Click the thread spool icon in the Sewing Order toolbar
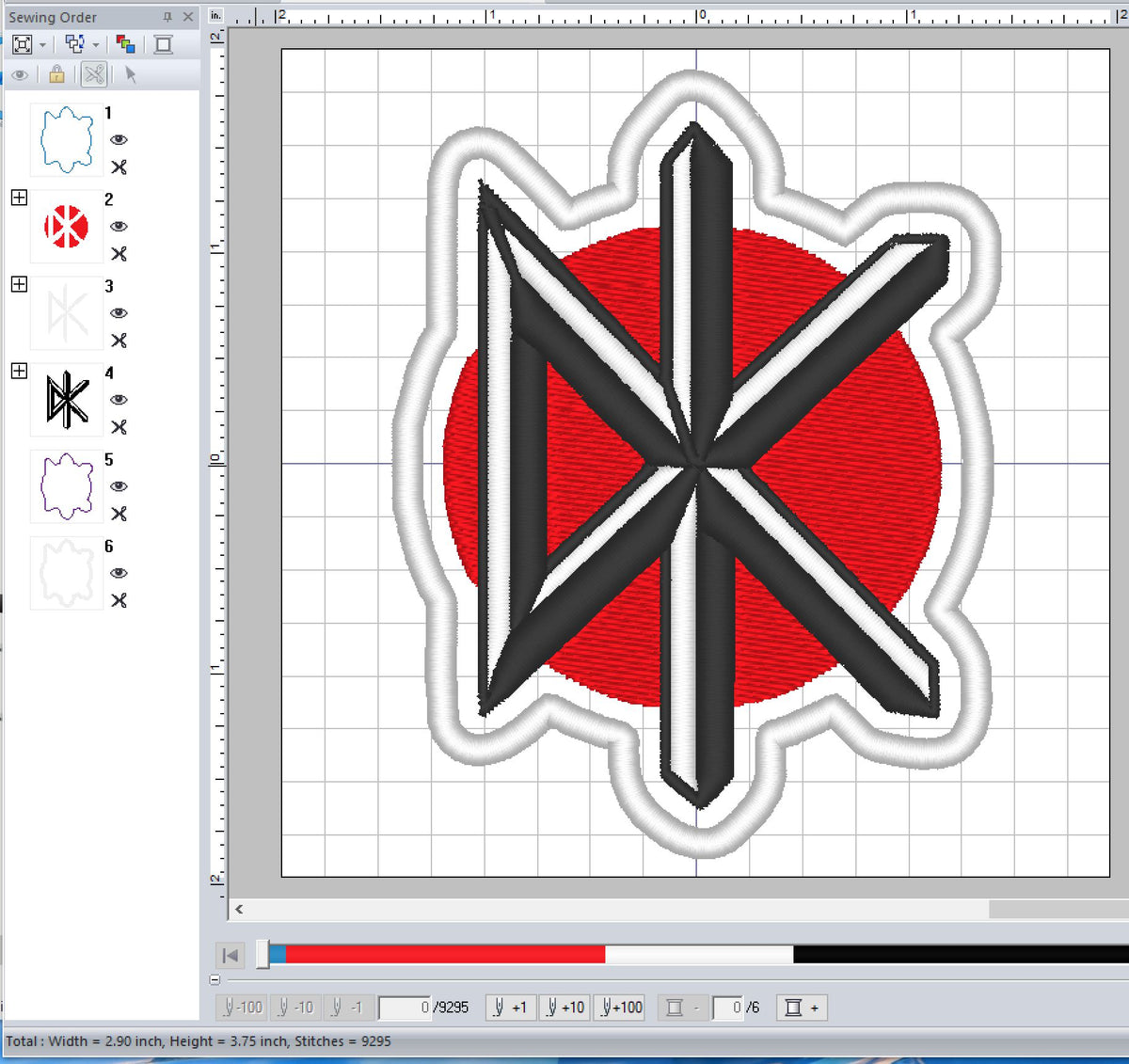The width and height of the screenshot is (1129, 1064). tap(164, 44)
